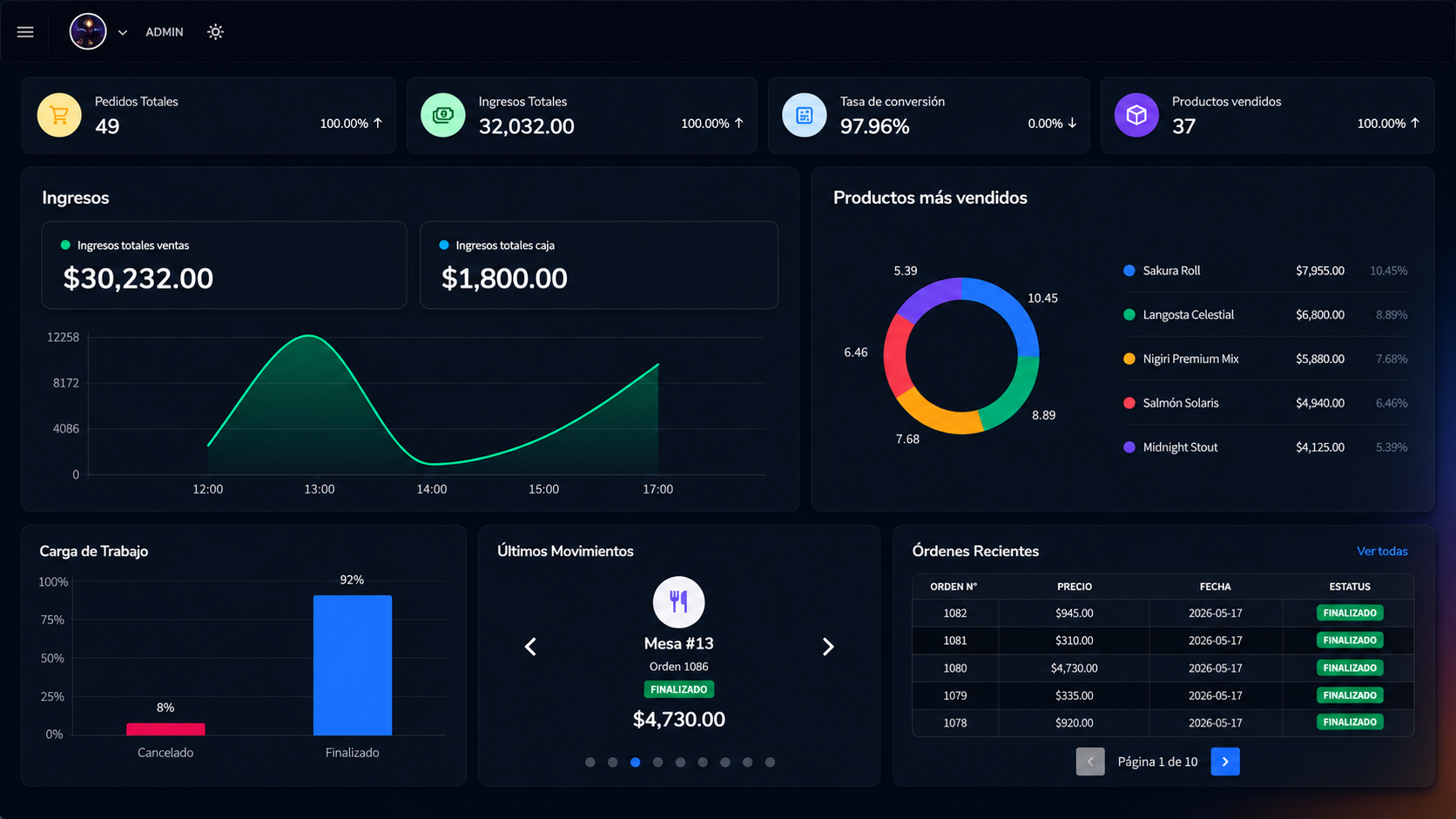Select the sixth carousel dot
The image size is (1456, 819).
(x=703, y=762)
